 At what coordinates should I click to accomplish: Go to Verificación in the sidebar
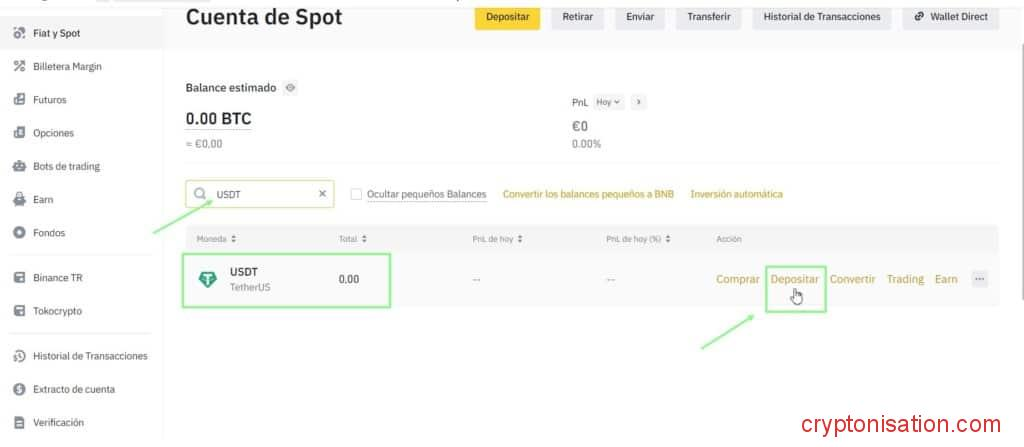coord(58,422)
